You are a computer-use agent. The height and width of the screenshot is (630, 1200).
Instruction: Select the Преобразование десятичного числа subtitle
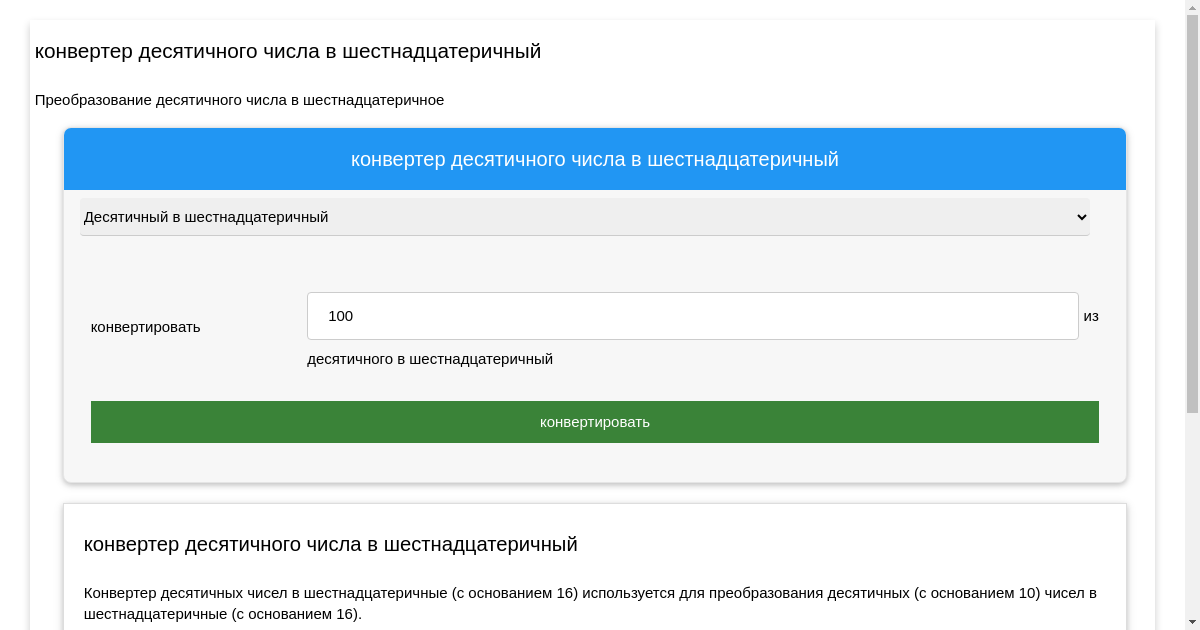tap(239, 100)
